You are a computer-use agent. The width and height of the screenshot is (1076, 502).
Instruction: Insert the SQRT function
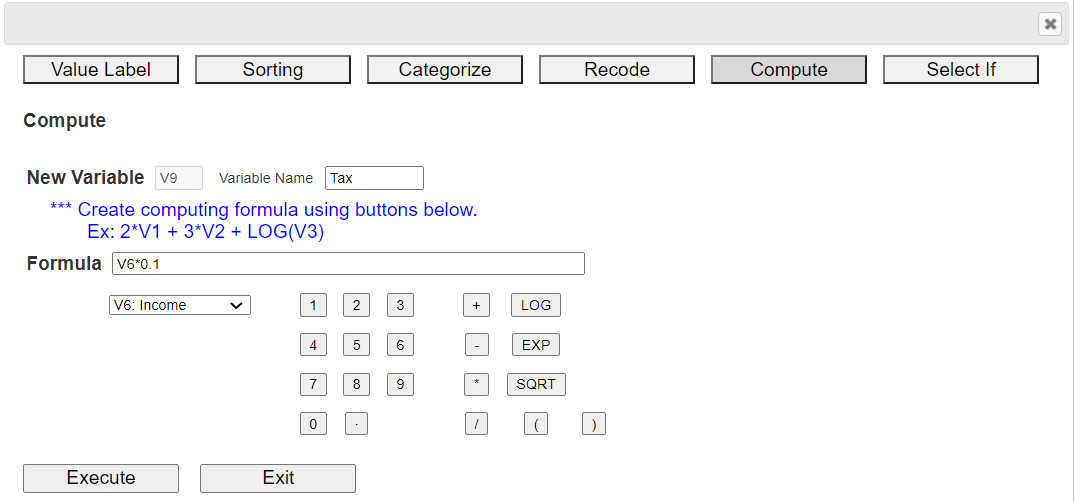[x=536, y=385]
